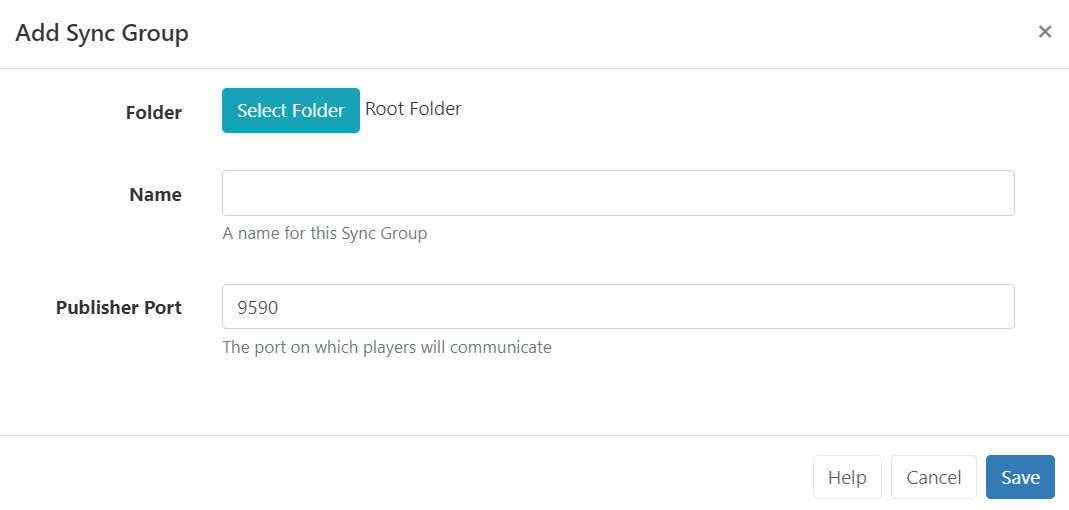Close the Add Sync Group dialog
Viewport: 1069px width, 510px height.
[1044, 32]
